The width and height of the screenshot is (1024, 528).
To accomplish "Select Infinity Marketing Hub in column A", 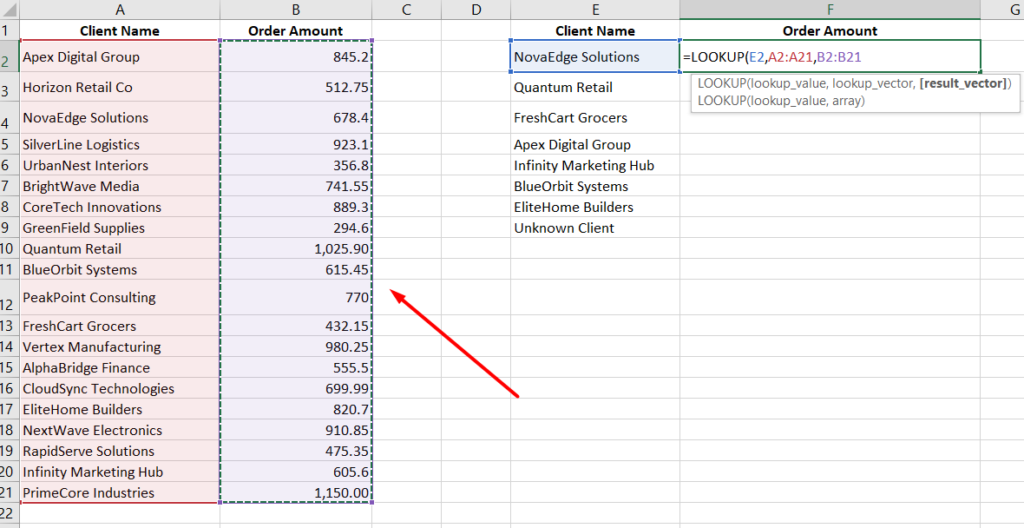I will (120, 472).
